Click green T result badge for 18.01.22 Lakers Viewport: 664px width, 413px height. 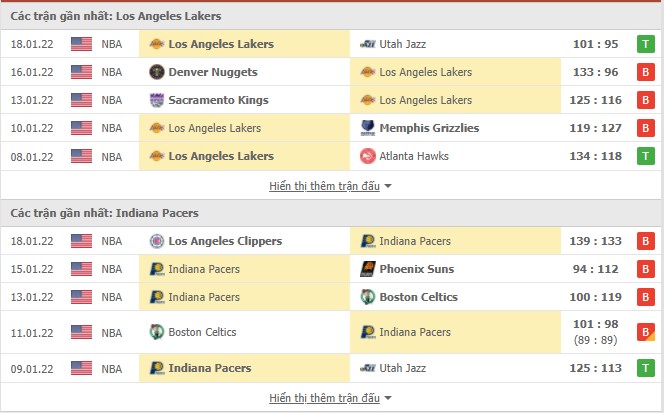click(646, 44)
